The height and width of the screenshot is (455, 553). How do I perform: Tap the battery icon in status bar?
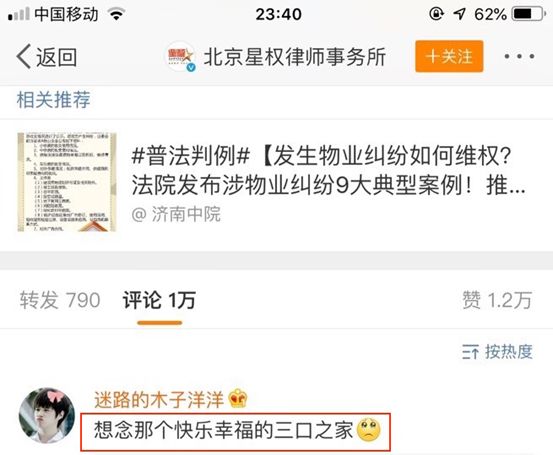click(x=529, y=14)
